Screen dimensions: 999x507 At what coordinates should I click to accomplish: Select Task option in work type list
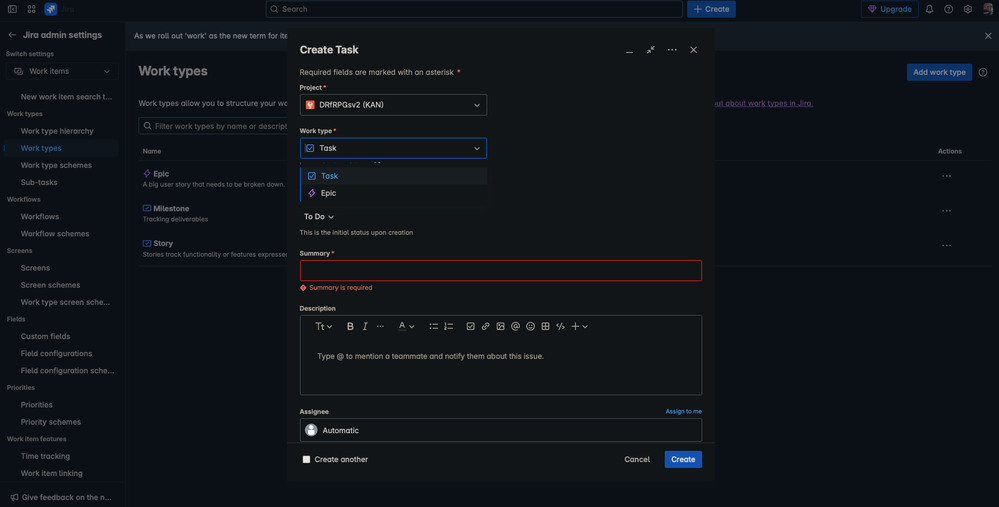[393, 176]
